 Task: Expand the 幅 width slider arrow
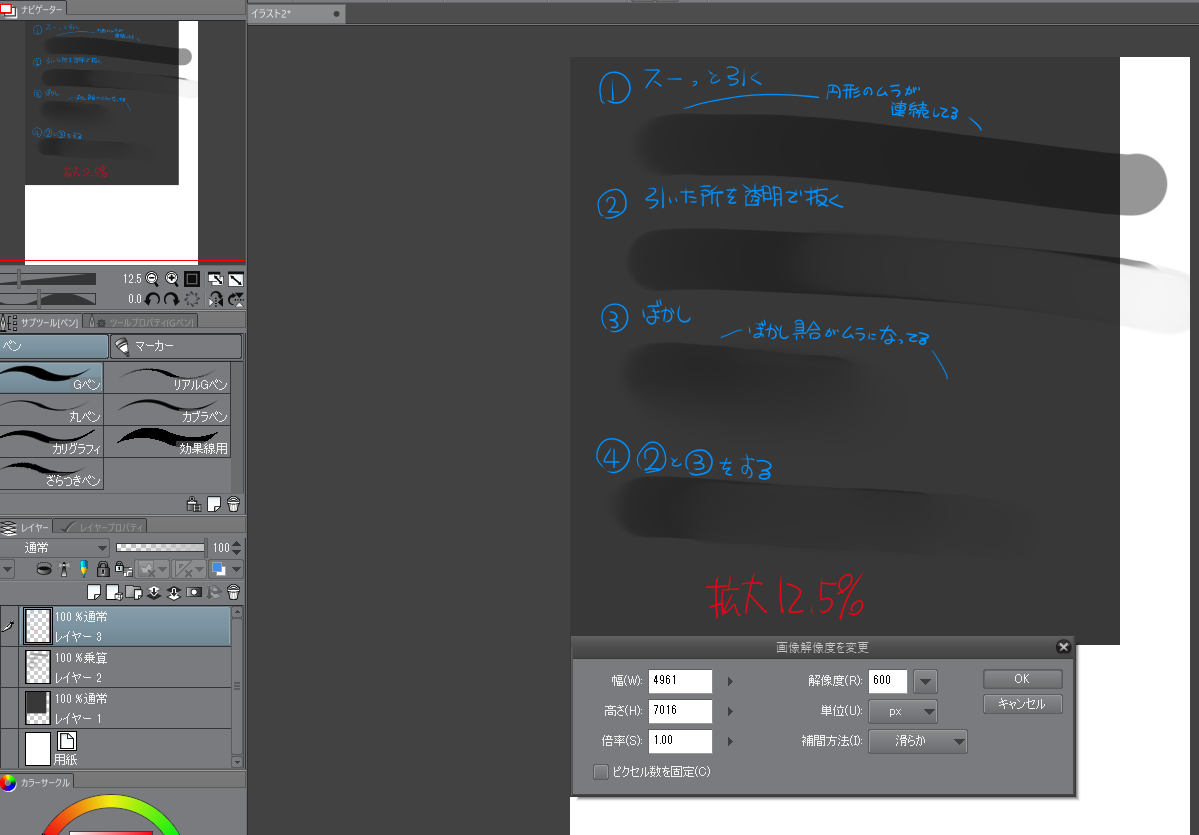pos(730,681)
